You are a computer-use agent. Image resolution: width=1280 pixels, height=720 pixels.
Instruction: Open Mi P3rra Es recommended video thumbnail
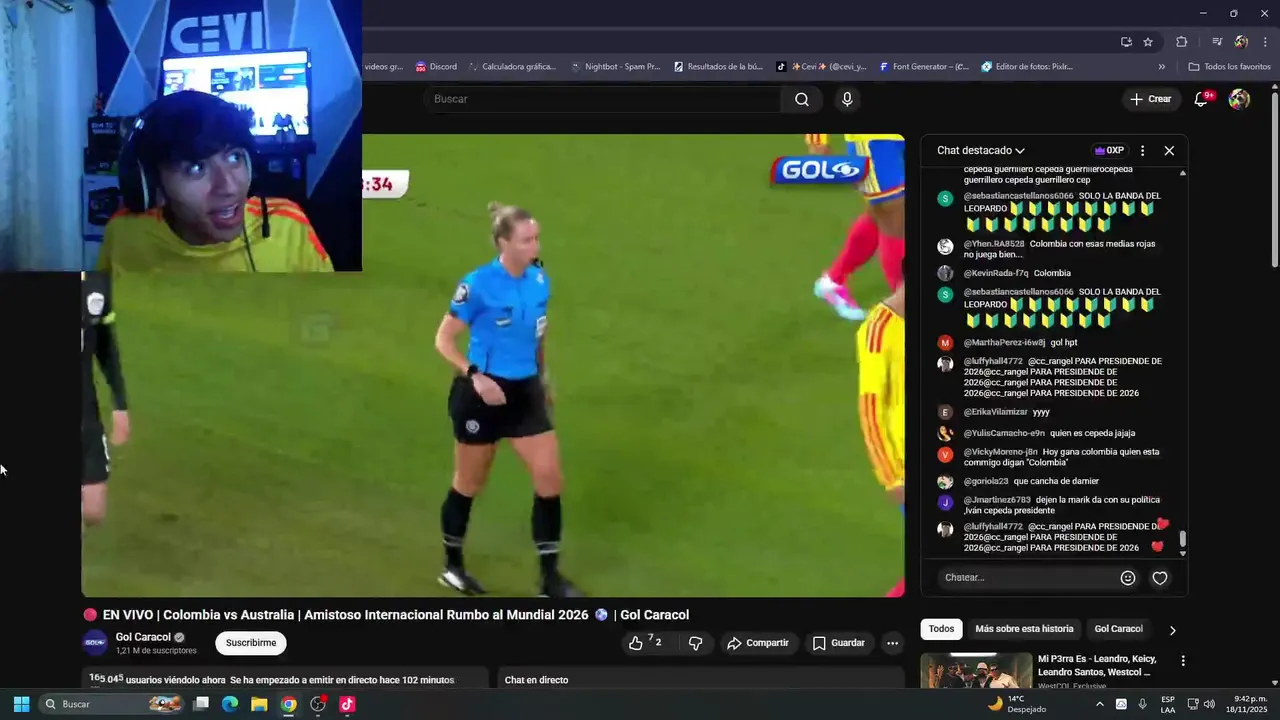(976, 671)
